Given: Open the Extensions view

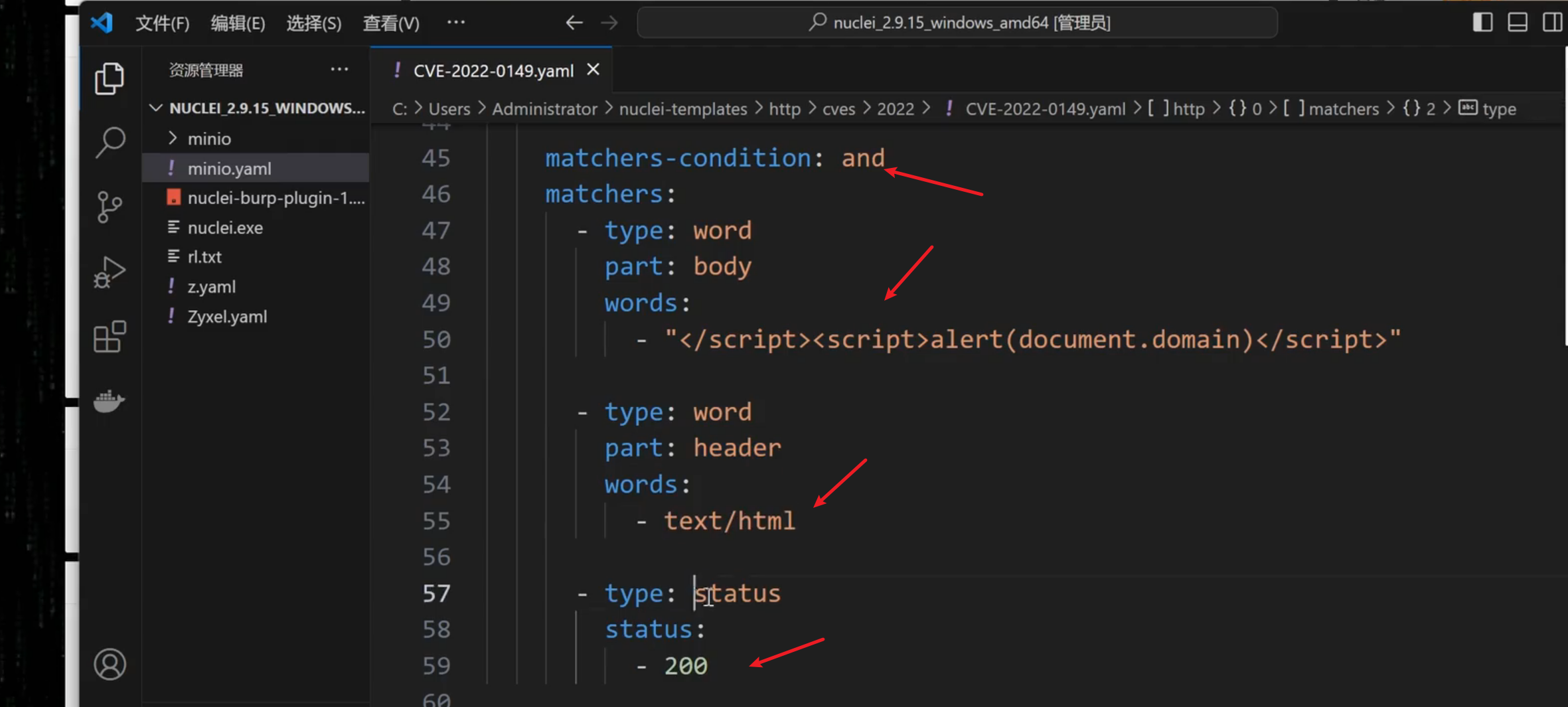Looking at the screenshot, I should point(110,337).
